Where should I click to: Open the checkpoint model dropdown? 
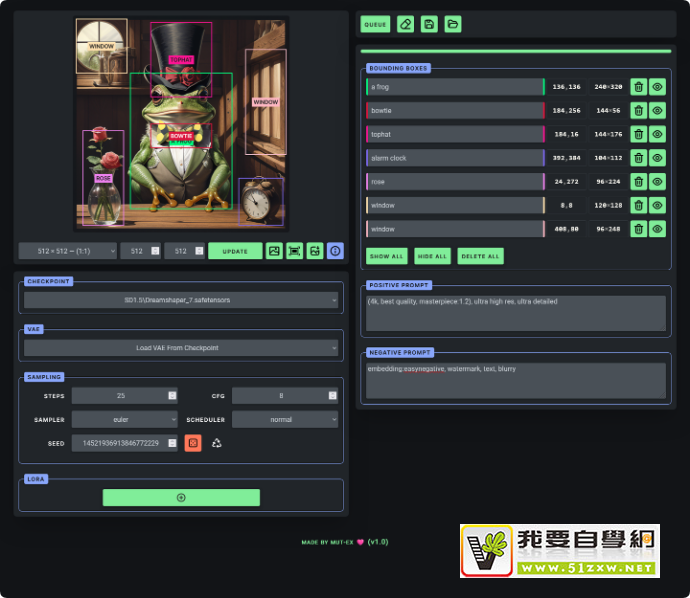(x=181, y=300)
